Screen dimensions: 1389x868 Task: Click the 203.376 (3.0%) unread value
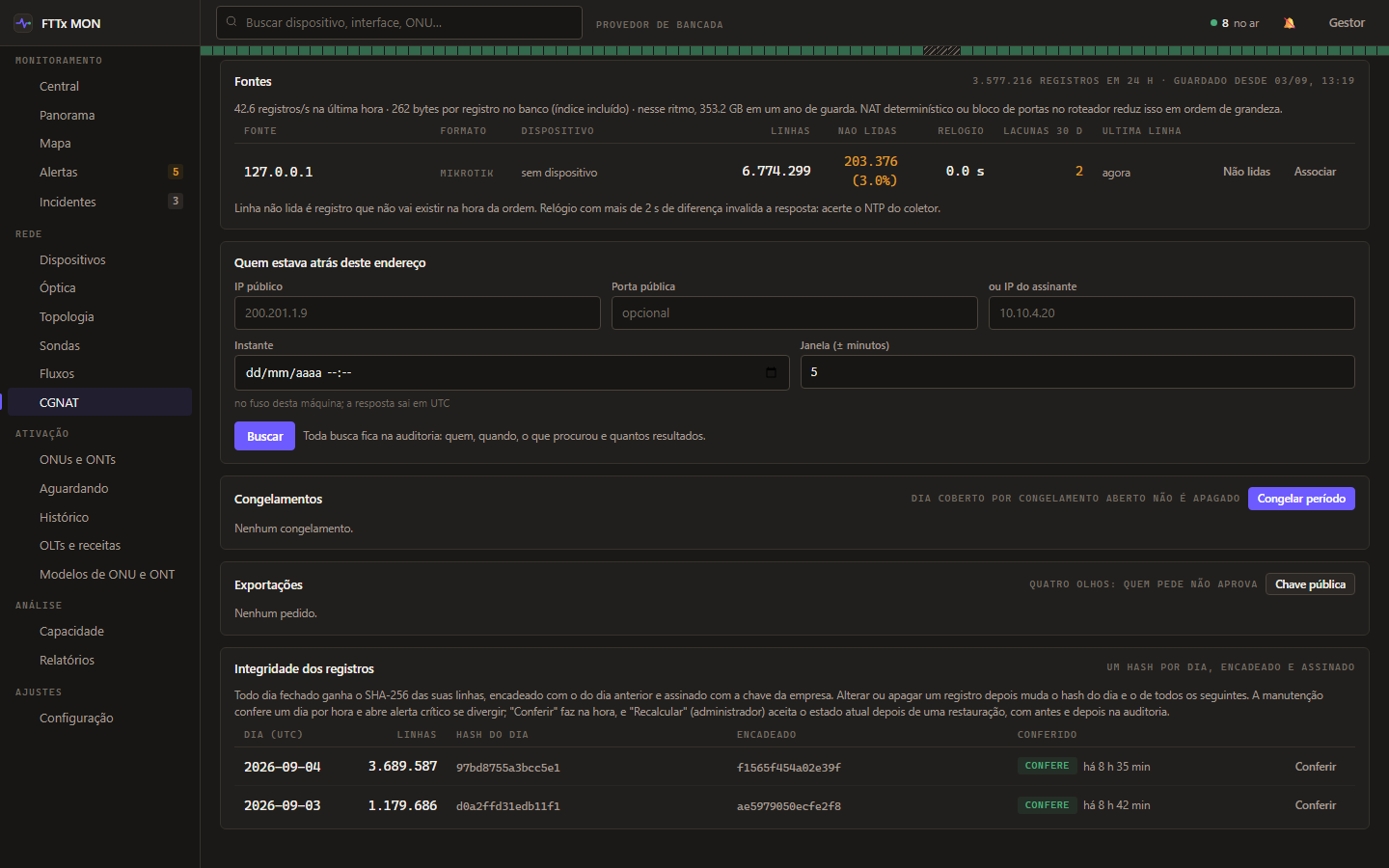click(x=871, y=171)
